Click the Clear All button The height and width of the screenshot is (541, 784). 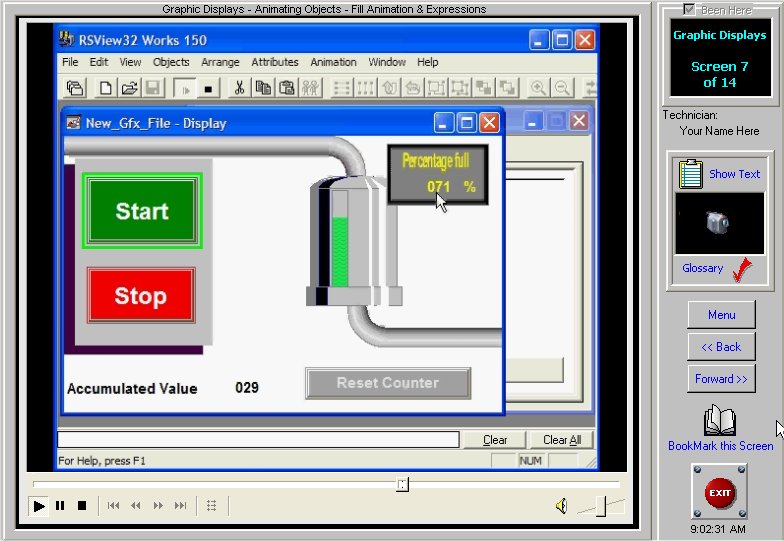click(x=562, y=440)
